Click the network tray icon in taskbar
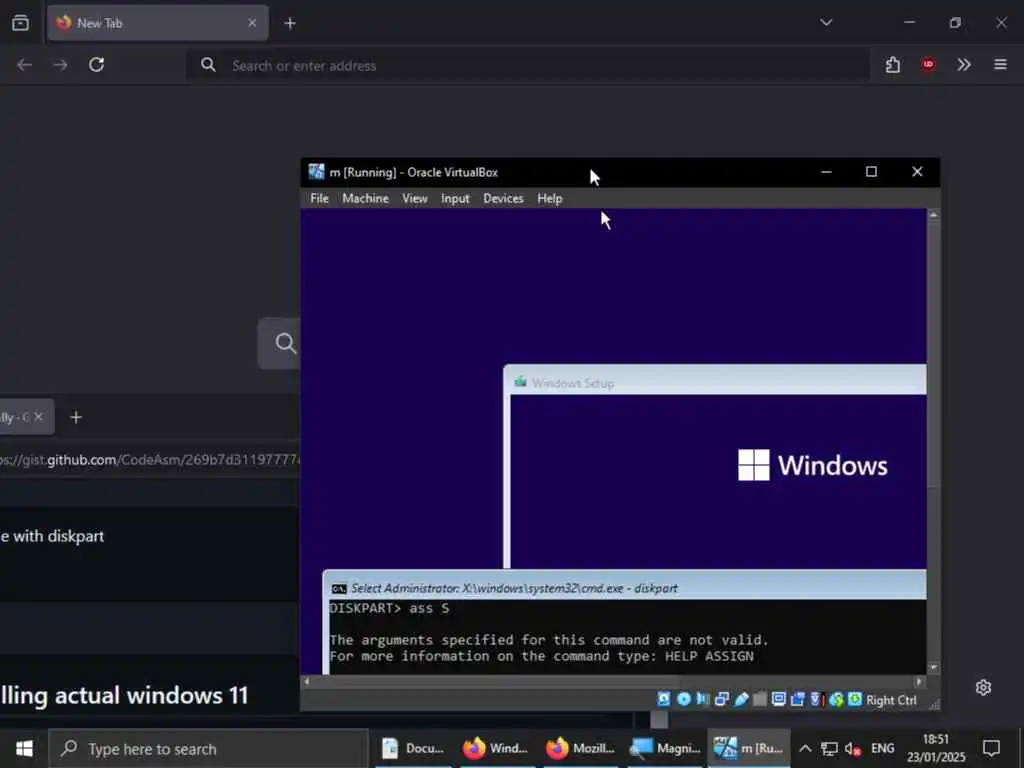Image resolution: width=1024 pixels, height=768 pixels. (x=829, y=748)
